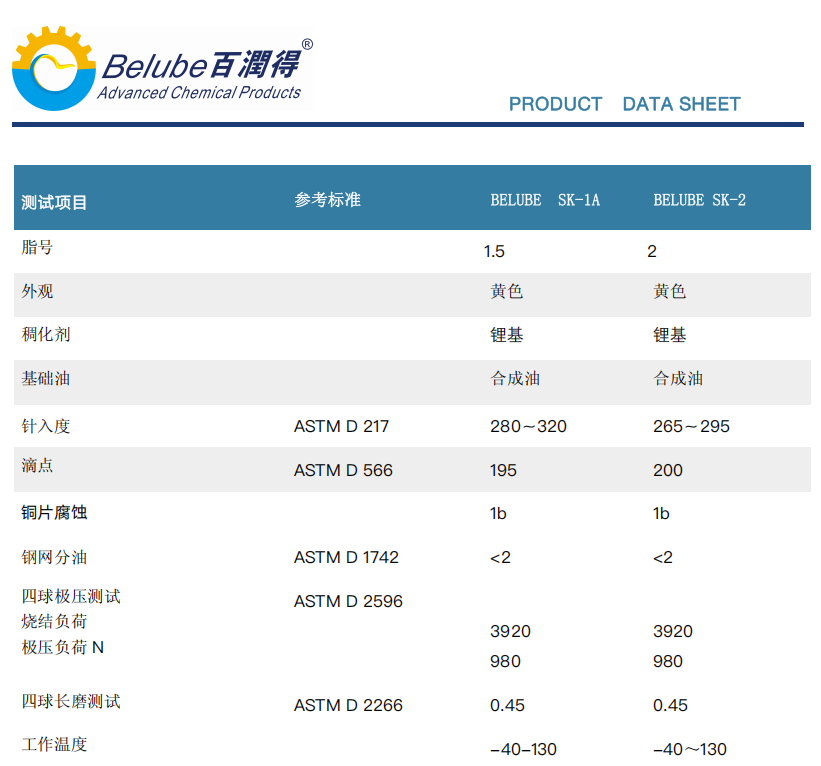
Task: Click the '脂号' row label
Action: [x=37, y=247]
